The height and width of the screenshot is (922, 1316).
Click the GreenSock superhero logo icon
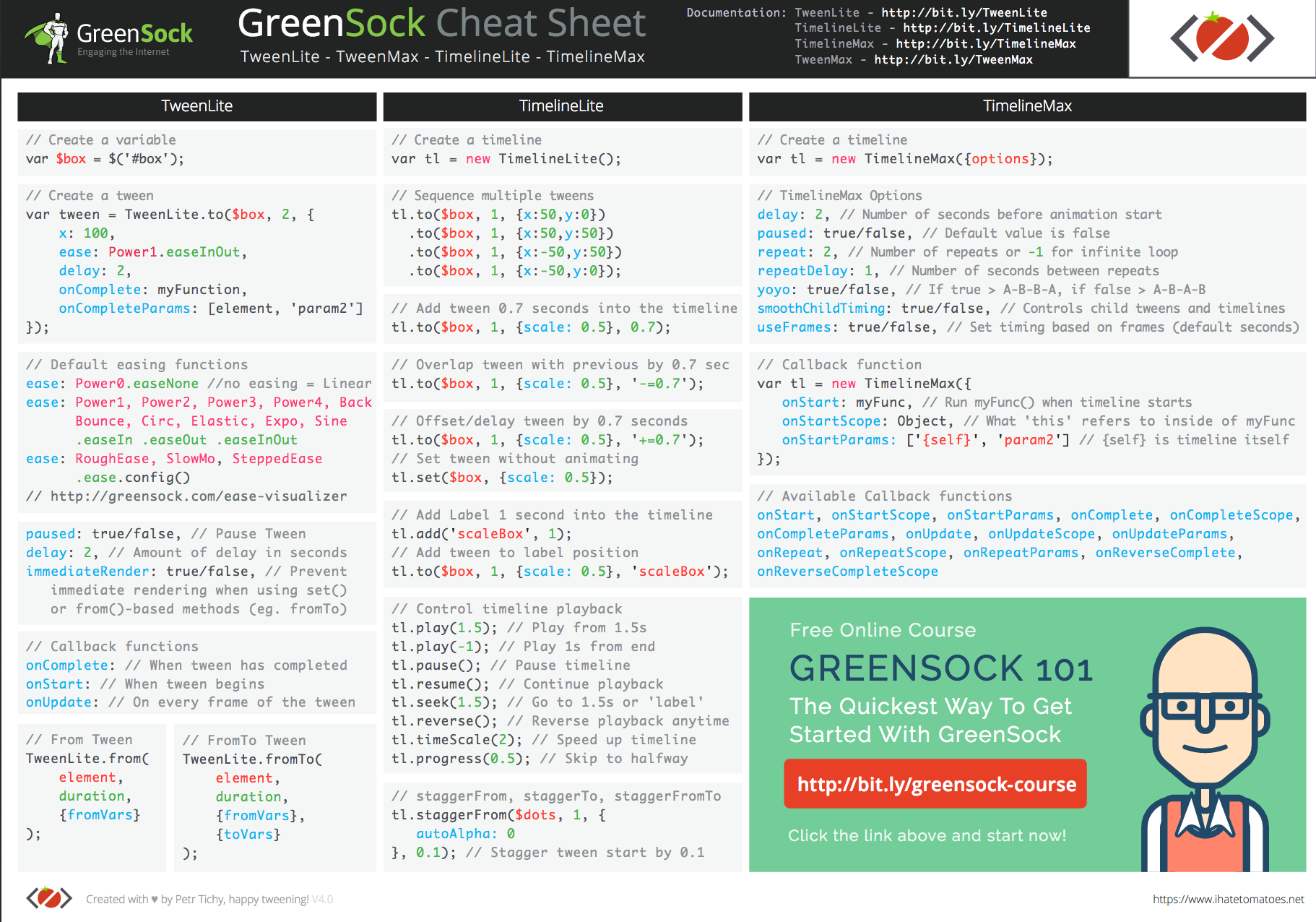pyautogui.click(x=47, y=38)
